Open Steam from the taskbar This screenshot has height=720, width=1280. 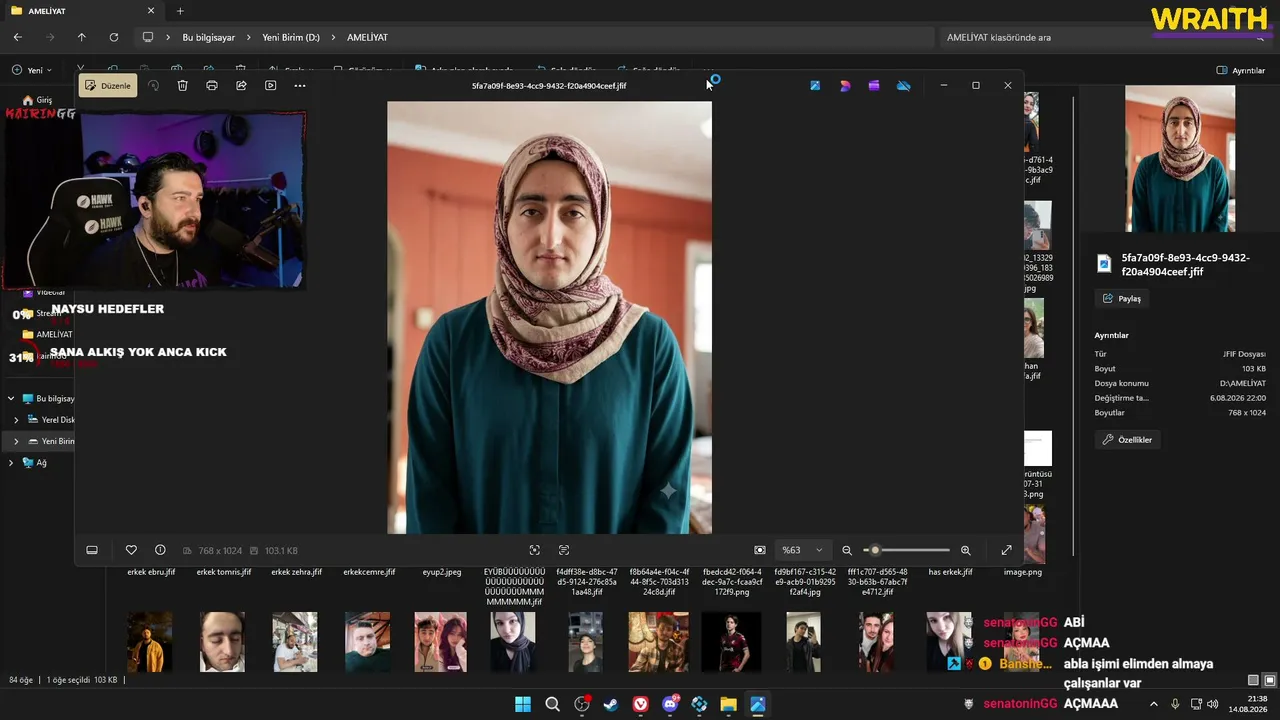[x=610, y=704]
